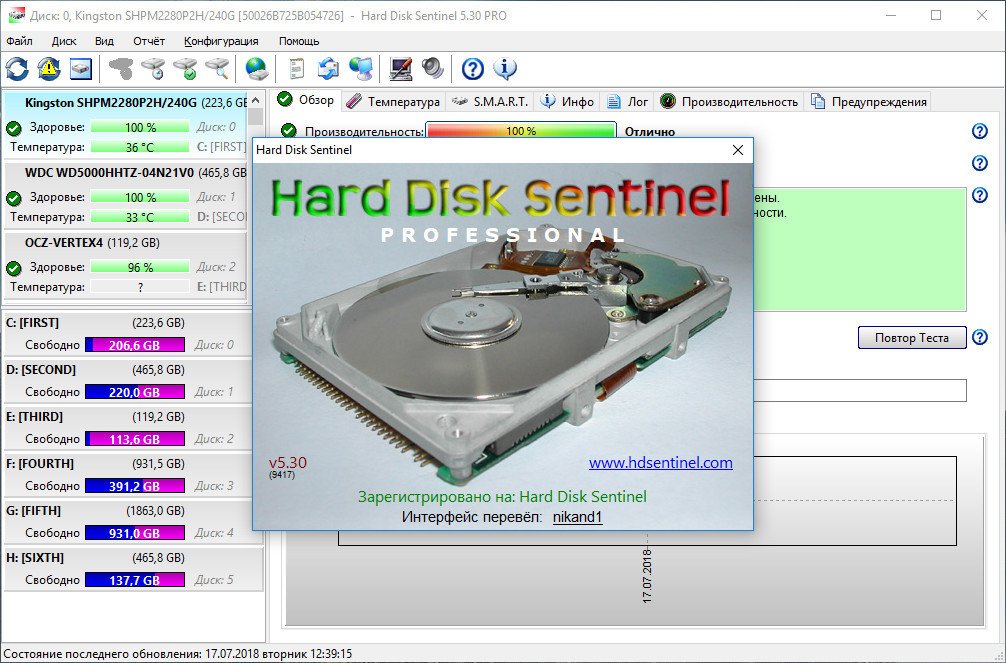Screen dimensions: 1006x663
Task: Open the www.hdsentinel.com link
Action: (661, 463)
